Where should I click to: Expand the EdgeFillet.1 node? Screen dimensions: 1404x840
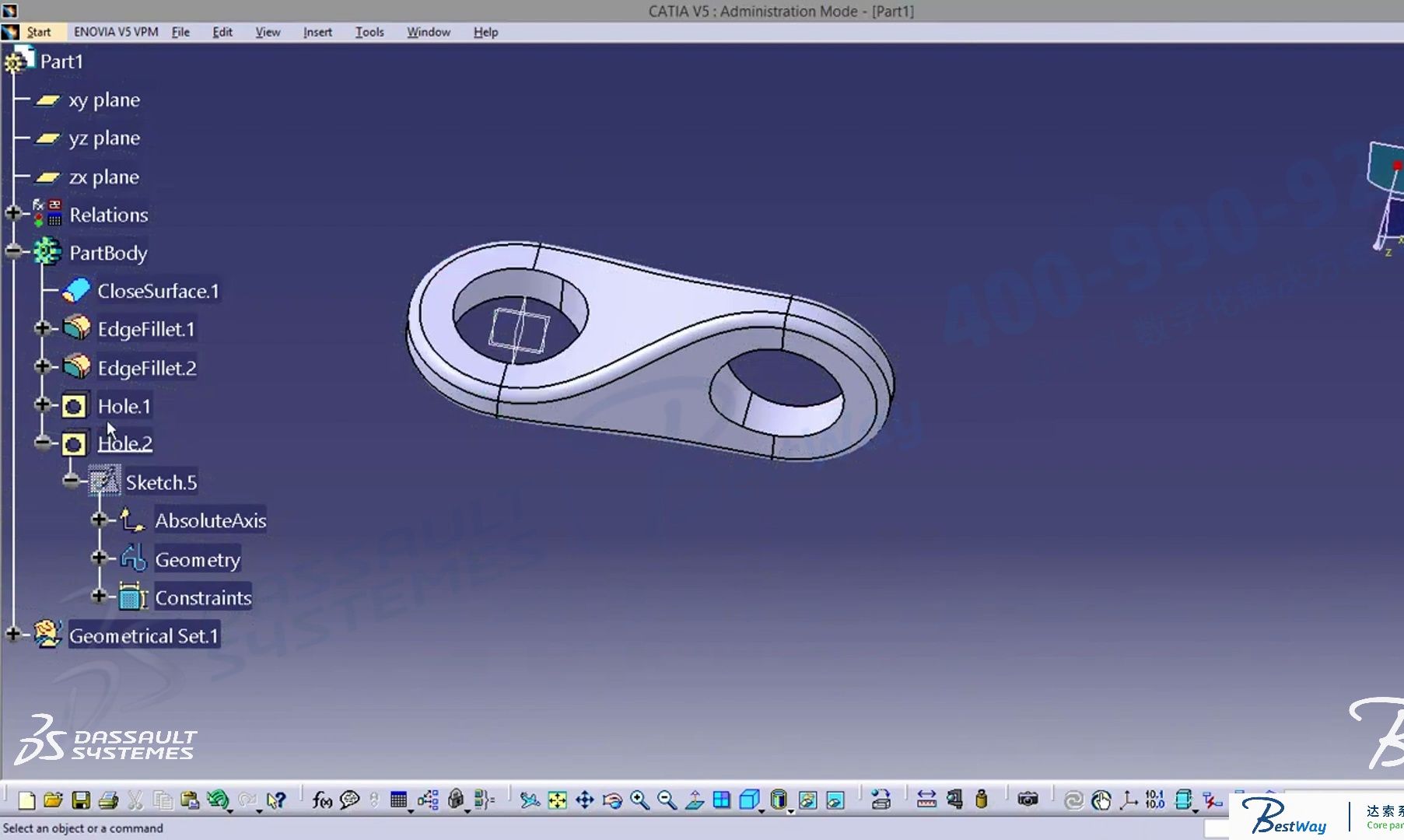click(x=43, y=327)
